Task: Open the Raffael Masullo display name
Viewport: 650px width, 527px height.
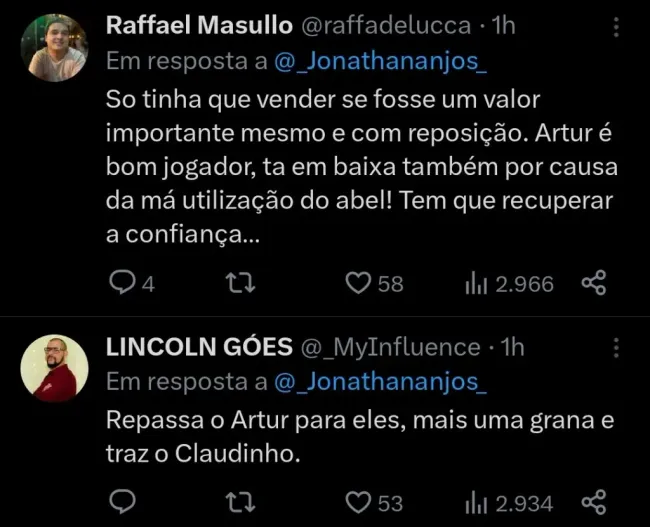Action: coord(192,25)
